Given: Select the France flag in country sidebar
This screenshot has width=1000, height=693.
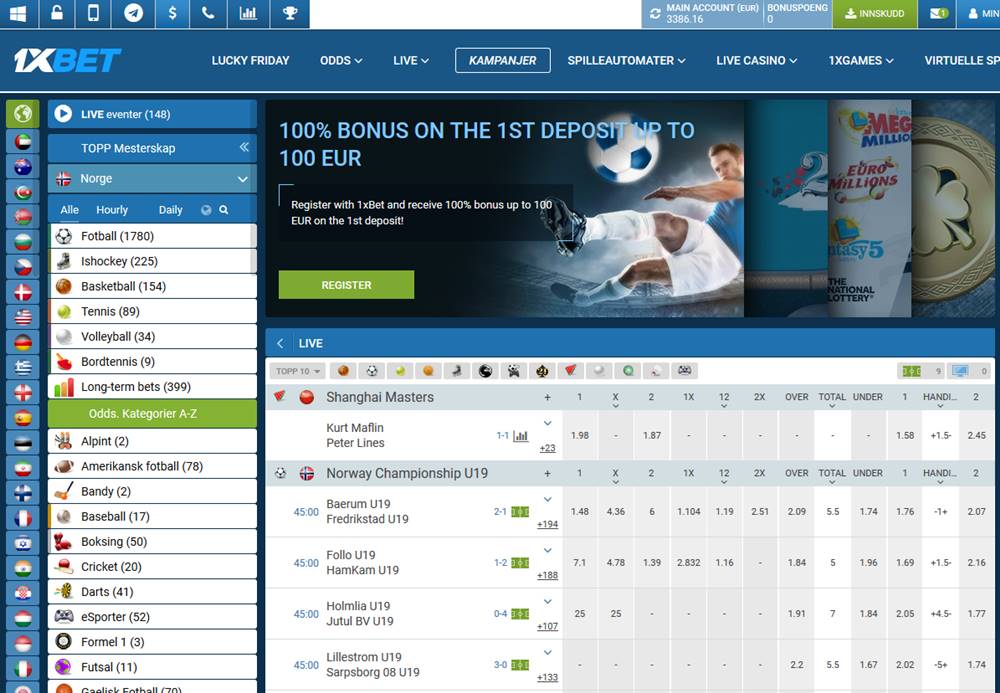Looking at the screenshot, I should click(x=23, y=518).
